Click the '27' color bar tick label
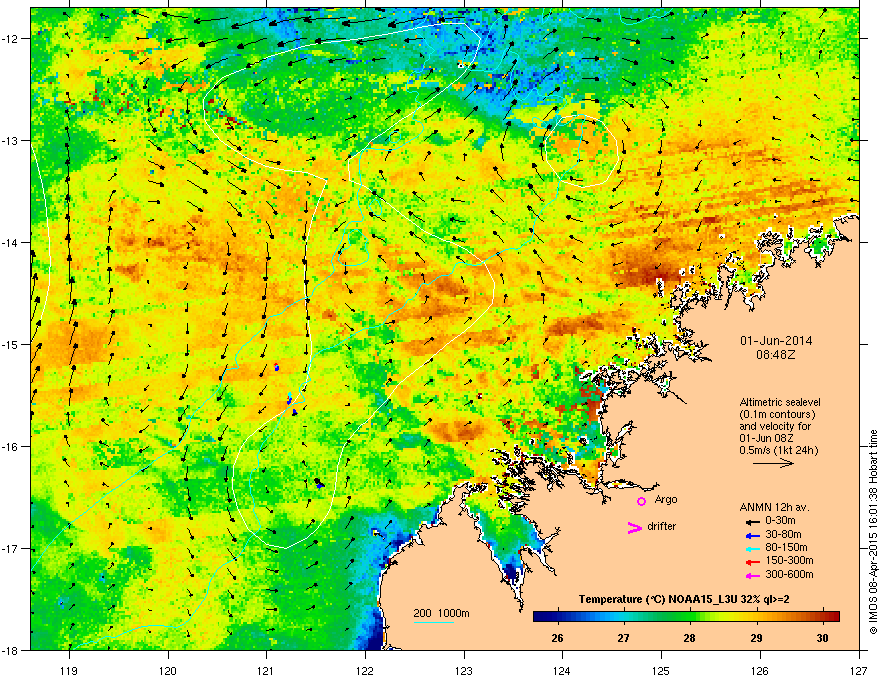Image resolution: width=880 pixels, height=680 pixels. click(624, 638)
